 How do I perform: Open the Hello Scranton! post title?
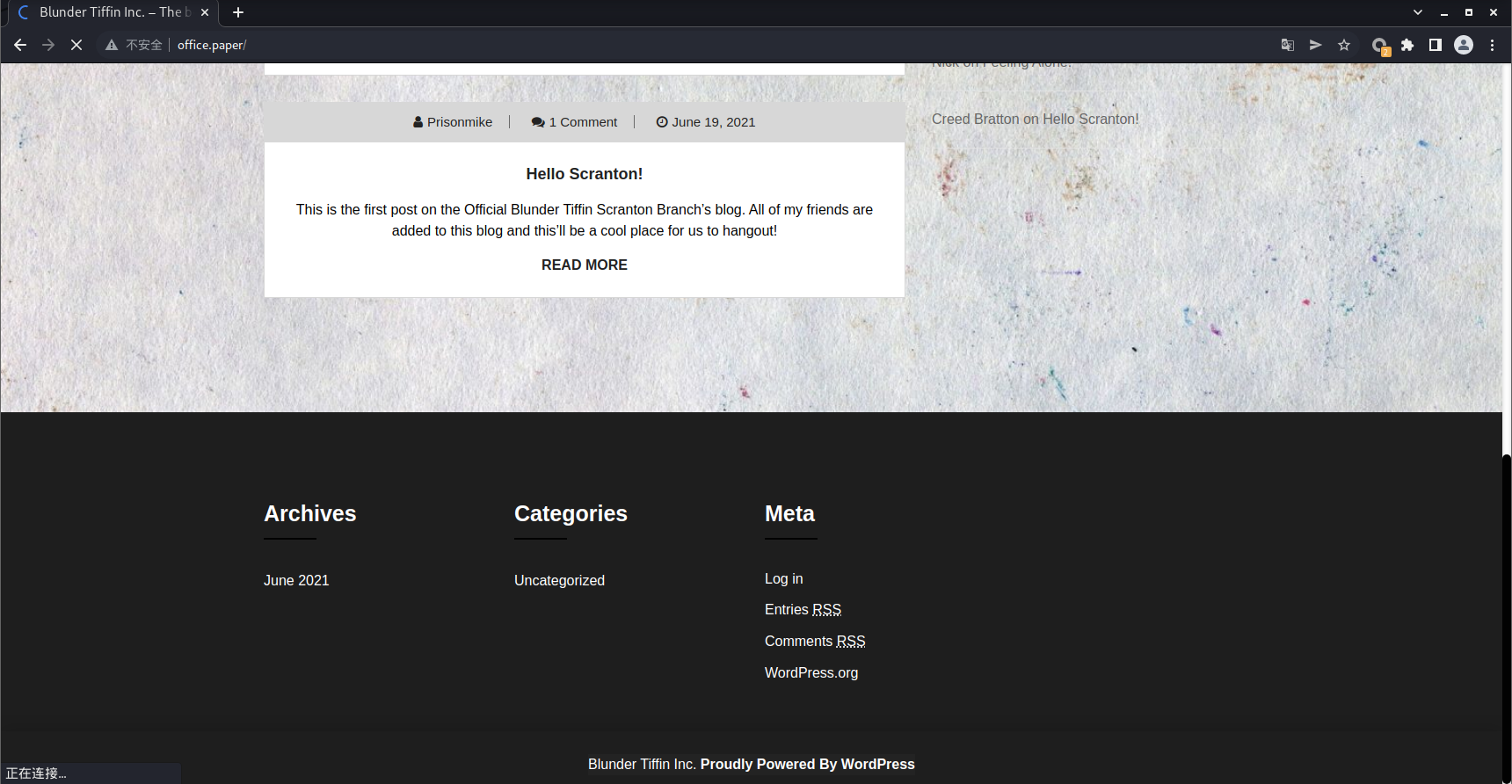pyautogui.click(x=585, y=174)
